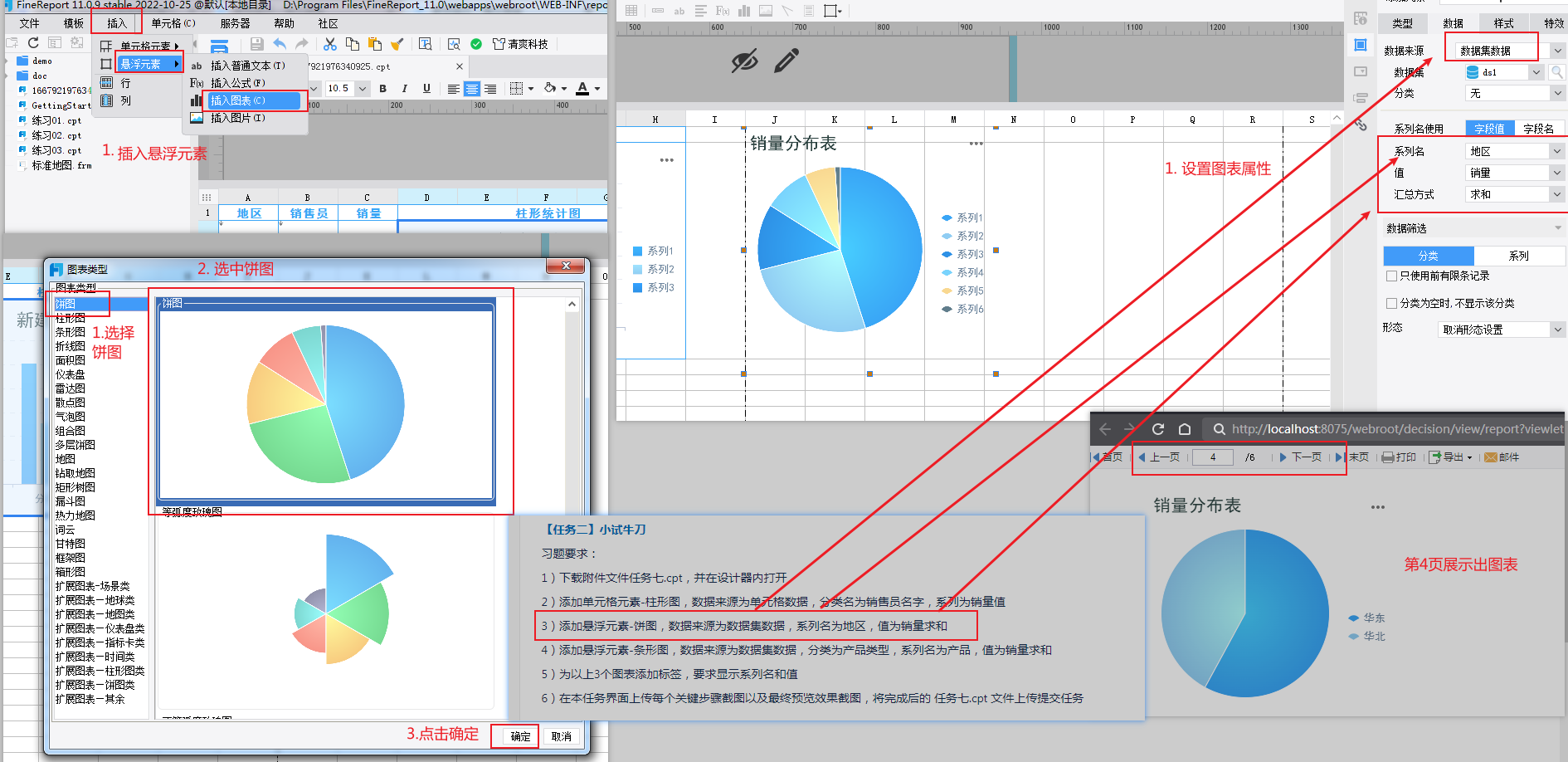
Task: Check 分类为空时,不显示该分类 checkbox
Action: [x=1391, y=303]
